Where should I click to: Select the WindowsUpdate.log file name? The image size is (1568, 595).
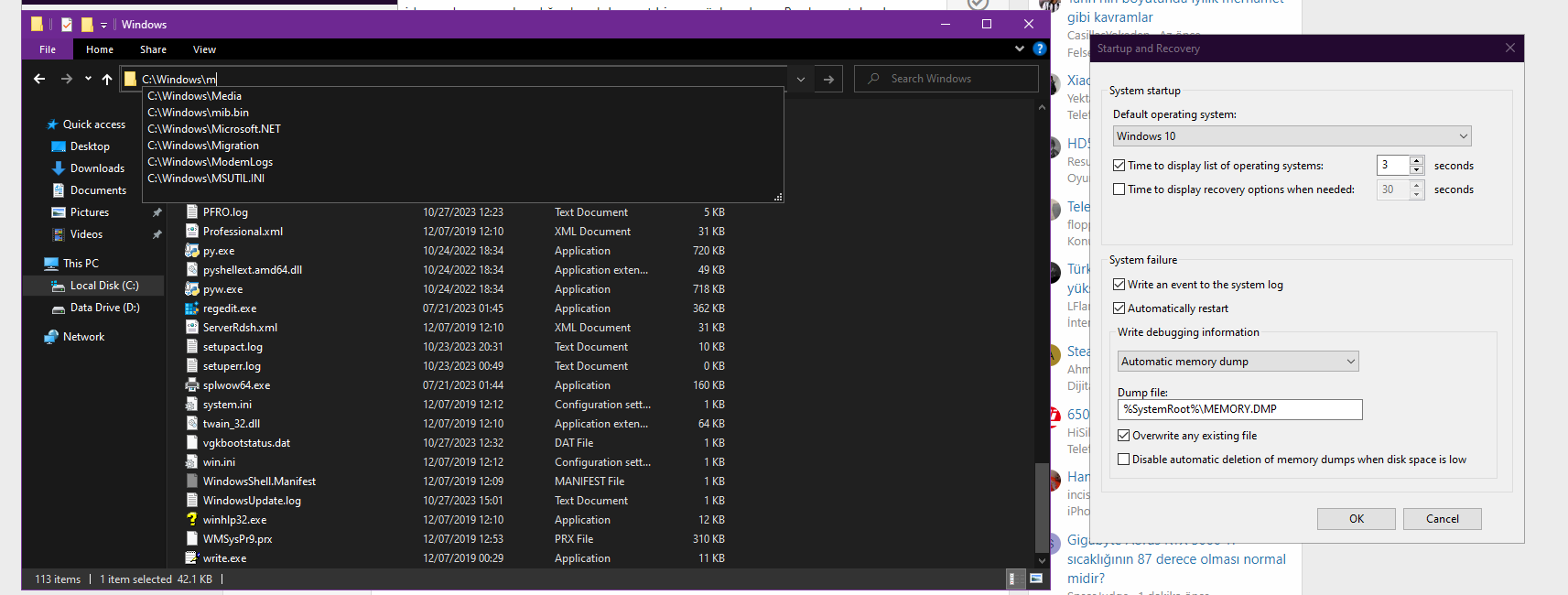(x=252, y=501)
